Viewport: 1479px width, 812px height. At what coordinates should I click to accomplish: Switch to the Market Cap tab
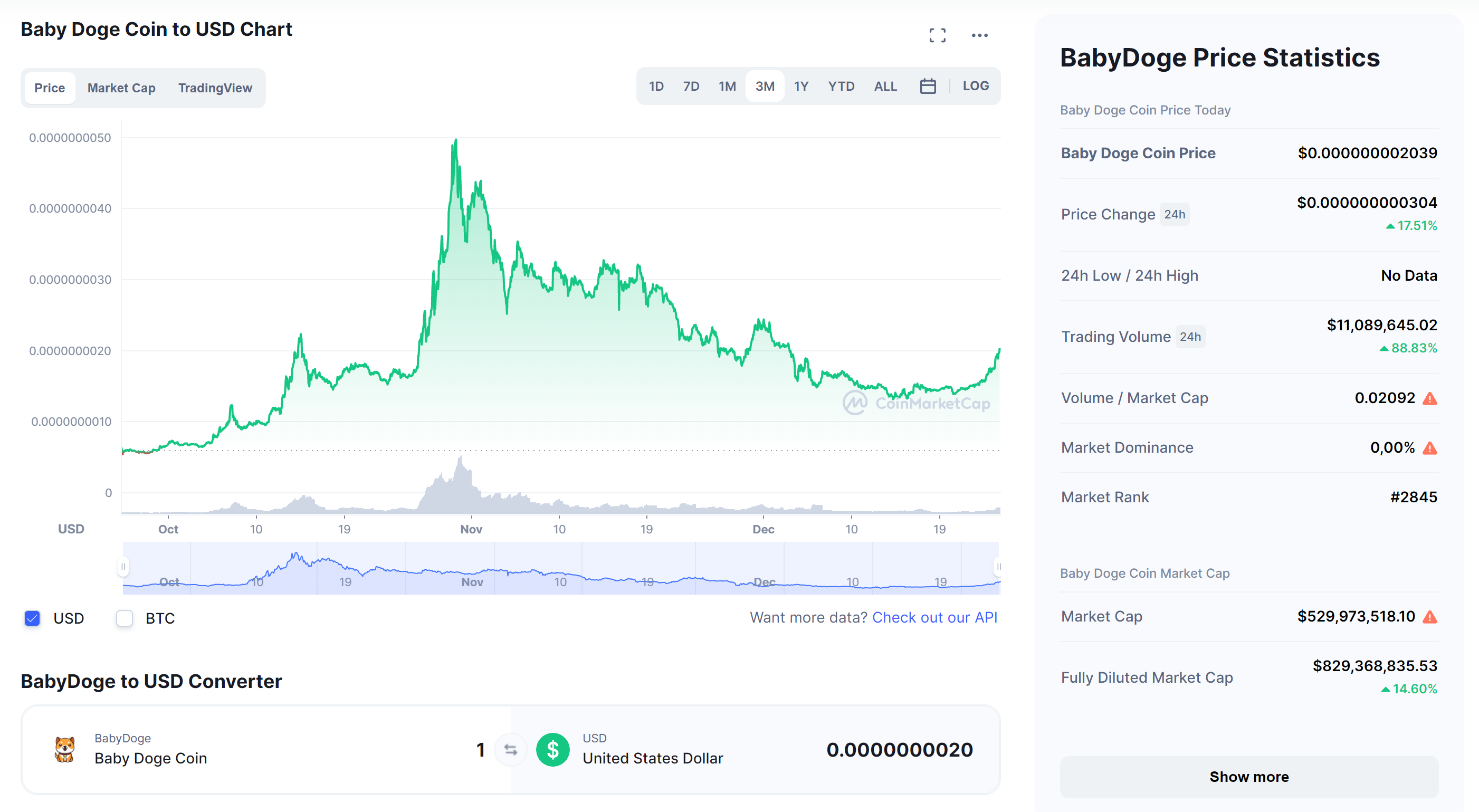(x=121, y=88)
